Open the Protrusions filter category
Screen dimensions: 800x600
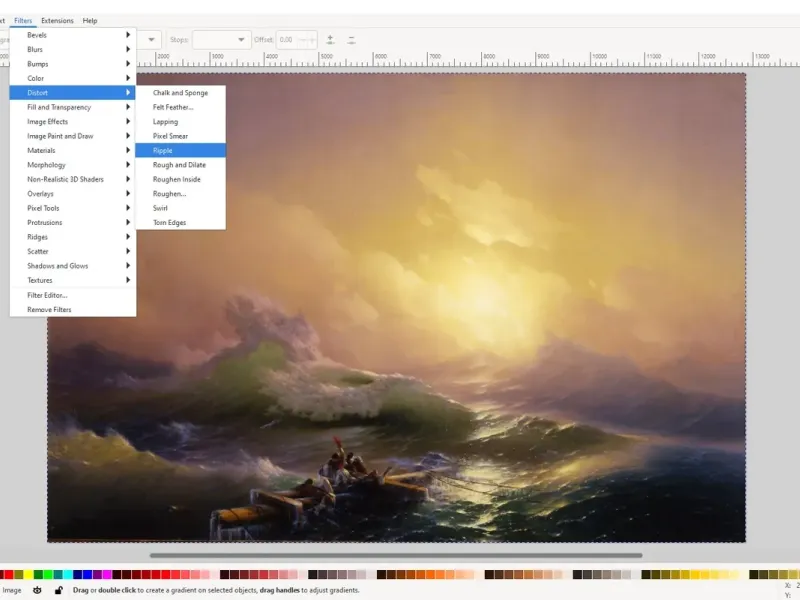[73, 222]
